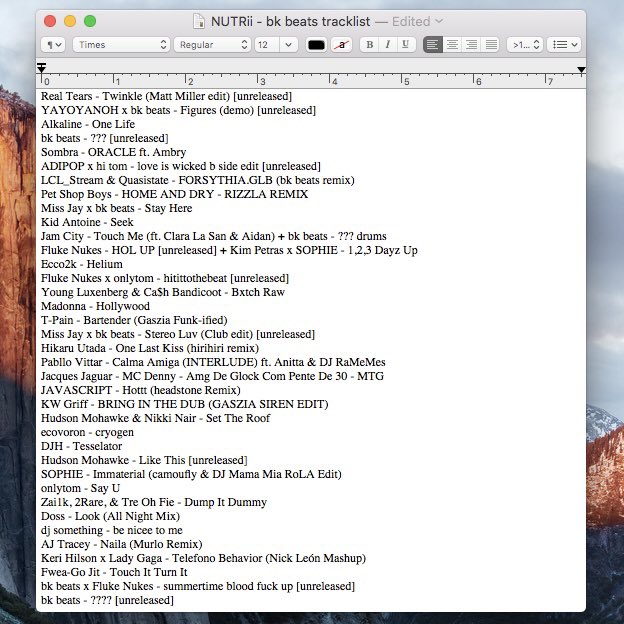This screenshot has height=624, width=624.
Task: Align text right
Action: (x=472, y=45)
